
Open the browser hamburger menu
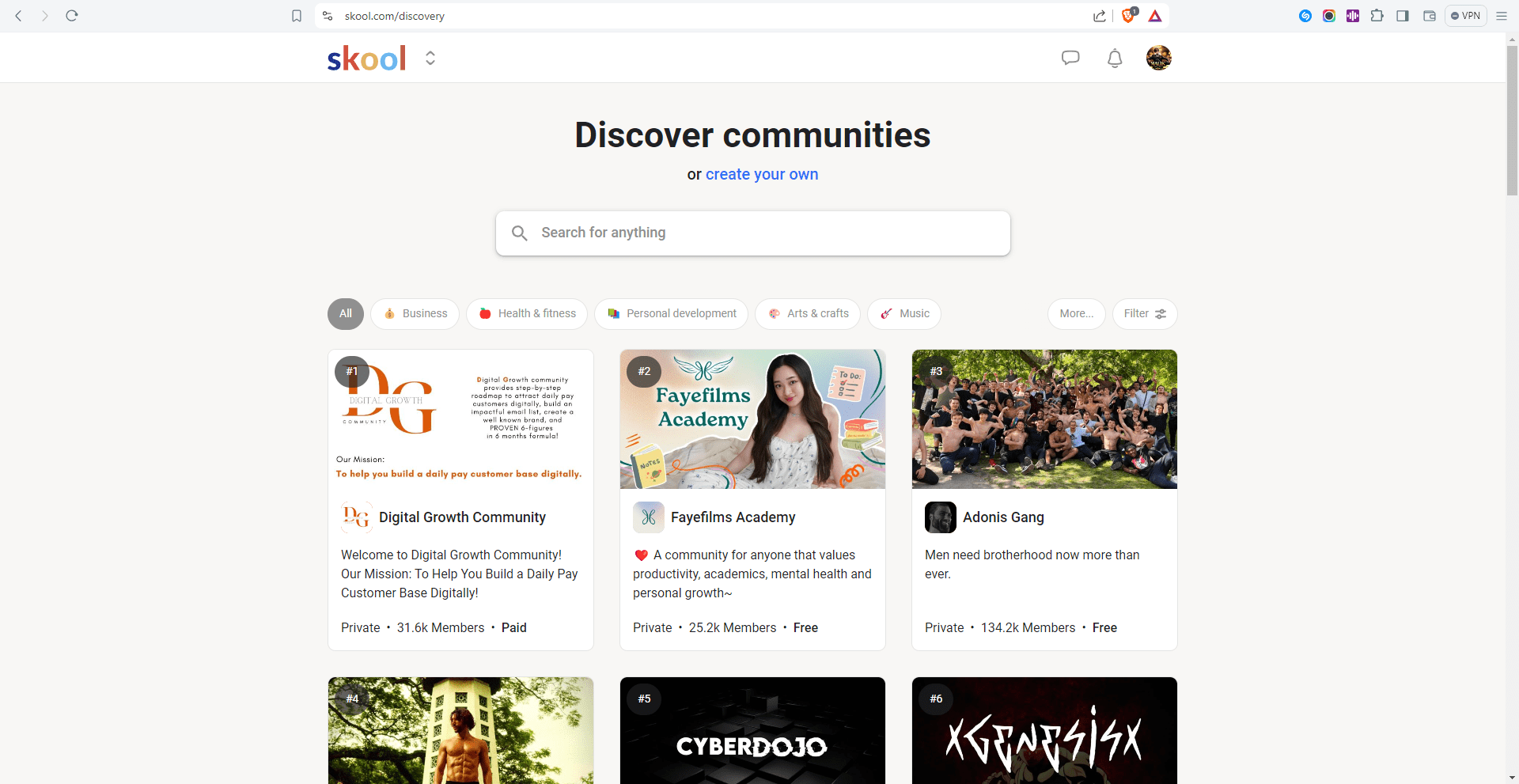coord(1502,16)
